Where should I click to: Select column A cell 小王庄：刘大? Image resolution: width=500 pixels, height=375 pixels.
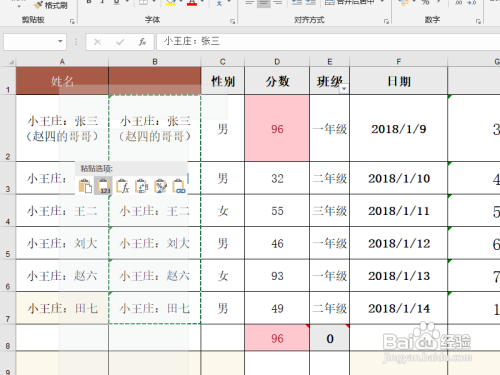(62, 243)
